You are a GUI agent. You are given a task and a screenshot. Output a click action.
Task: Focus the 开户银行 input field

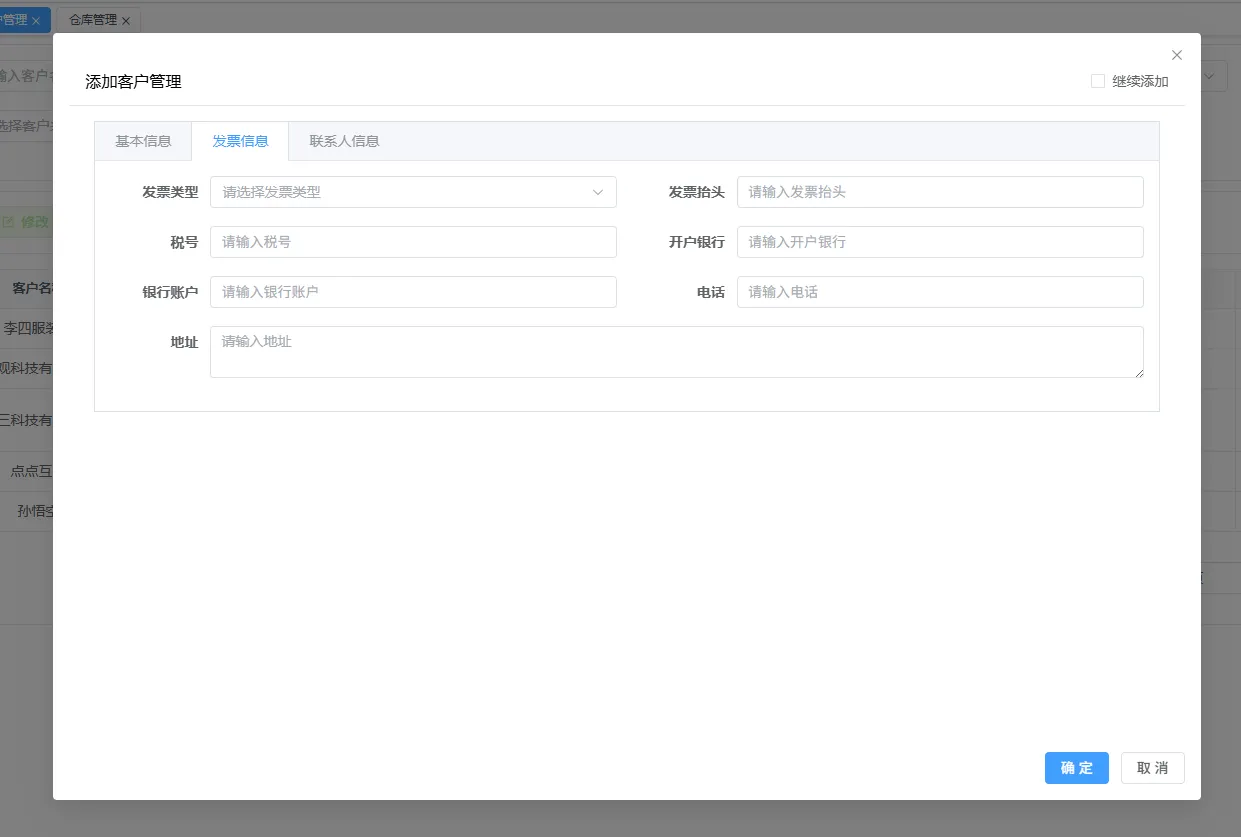click(x=939, y=242)
